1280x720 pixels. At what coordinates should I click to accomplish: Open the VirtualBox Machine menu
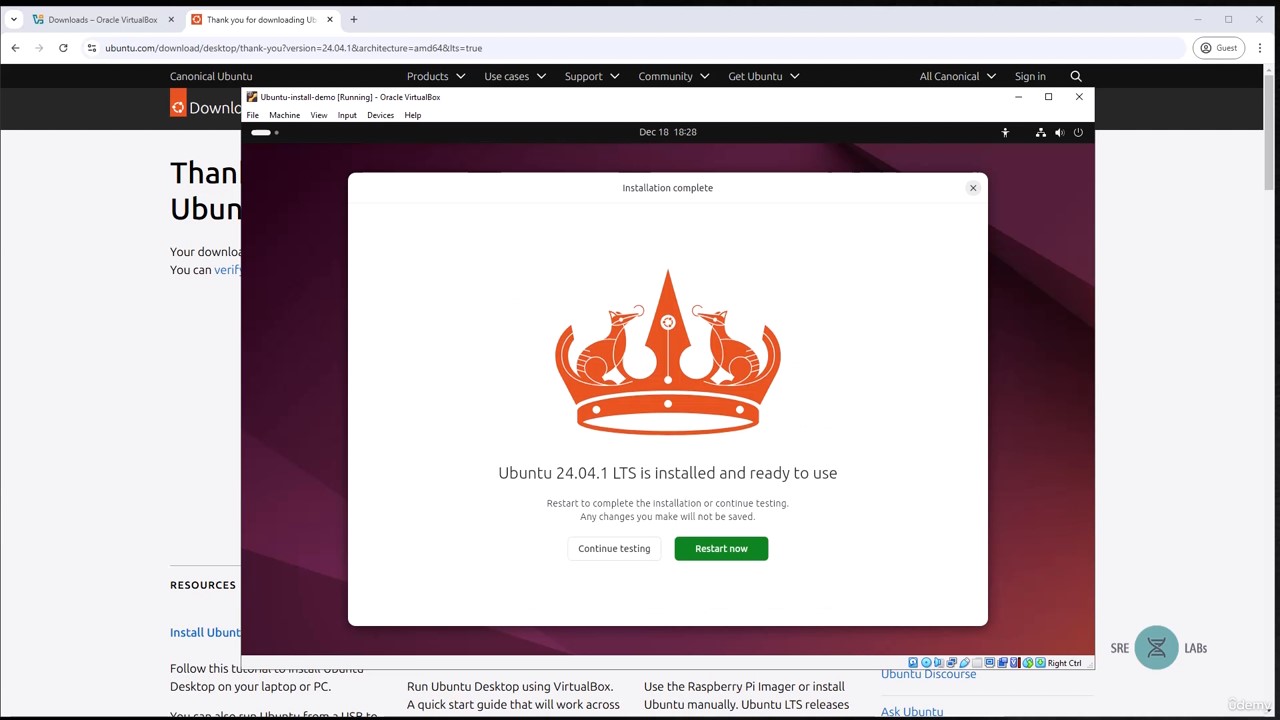point(284,115)
